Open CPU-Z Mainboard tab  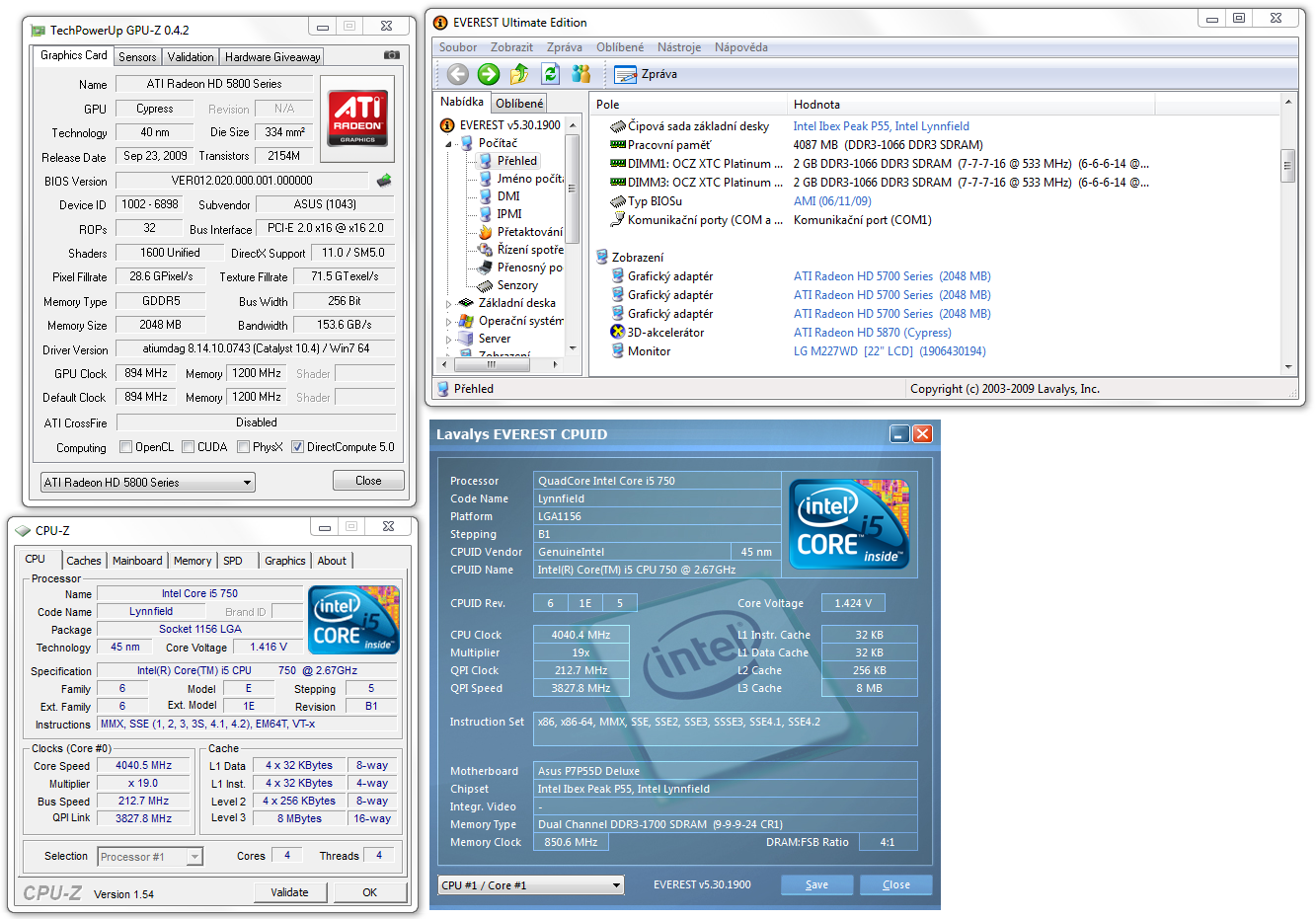click(x=137, y=561)
